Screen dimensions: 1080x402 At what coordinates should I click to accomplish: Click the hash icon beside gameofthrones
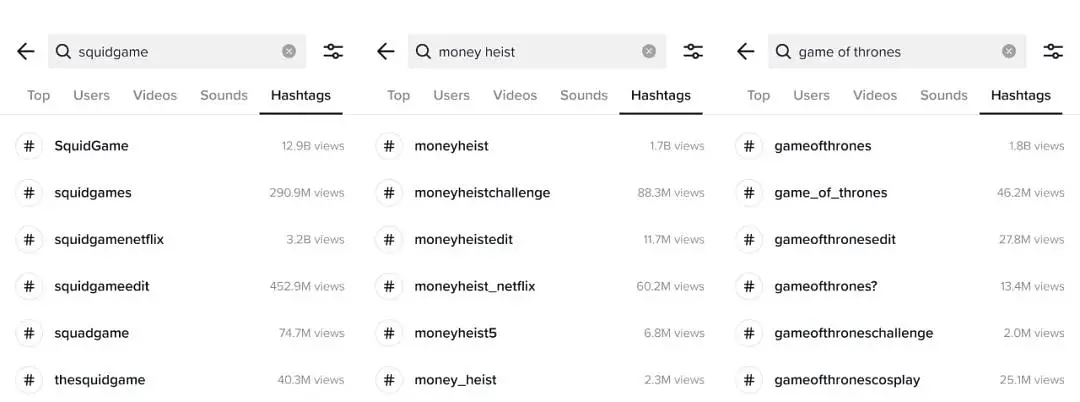pos(749,146)
